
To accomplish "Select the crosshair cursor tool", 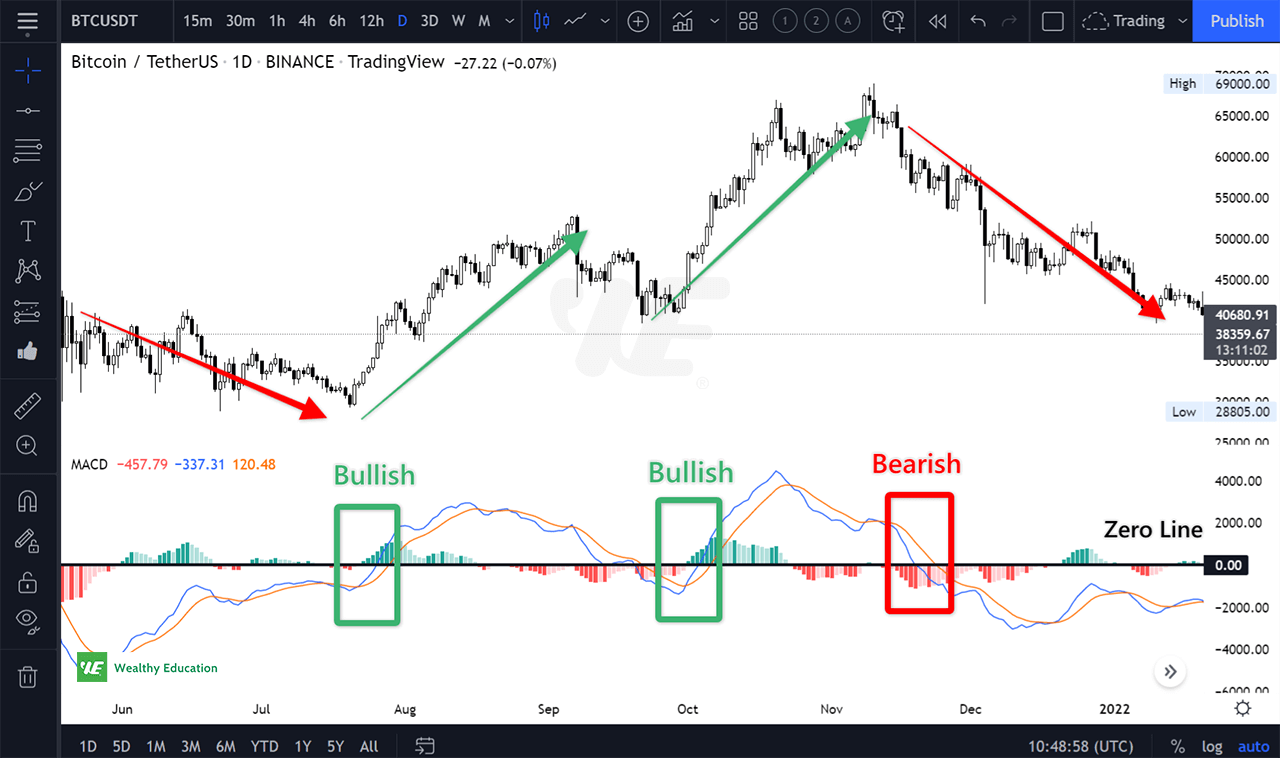I will (x=28, y=69).
